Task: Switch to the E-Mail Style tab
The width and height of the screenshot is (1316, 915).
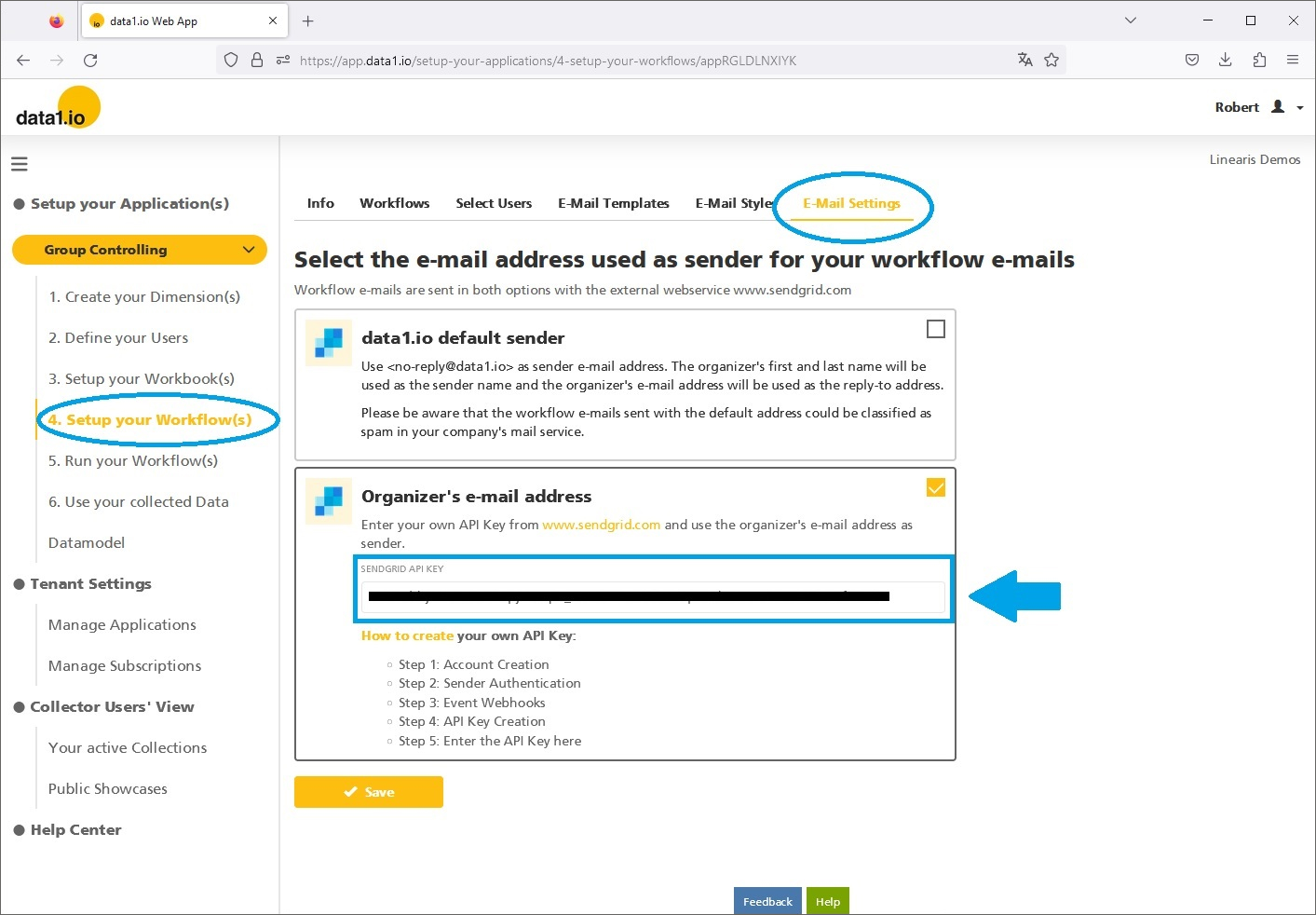Action: tap(734, 203)
